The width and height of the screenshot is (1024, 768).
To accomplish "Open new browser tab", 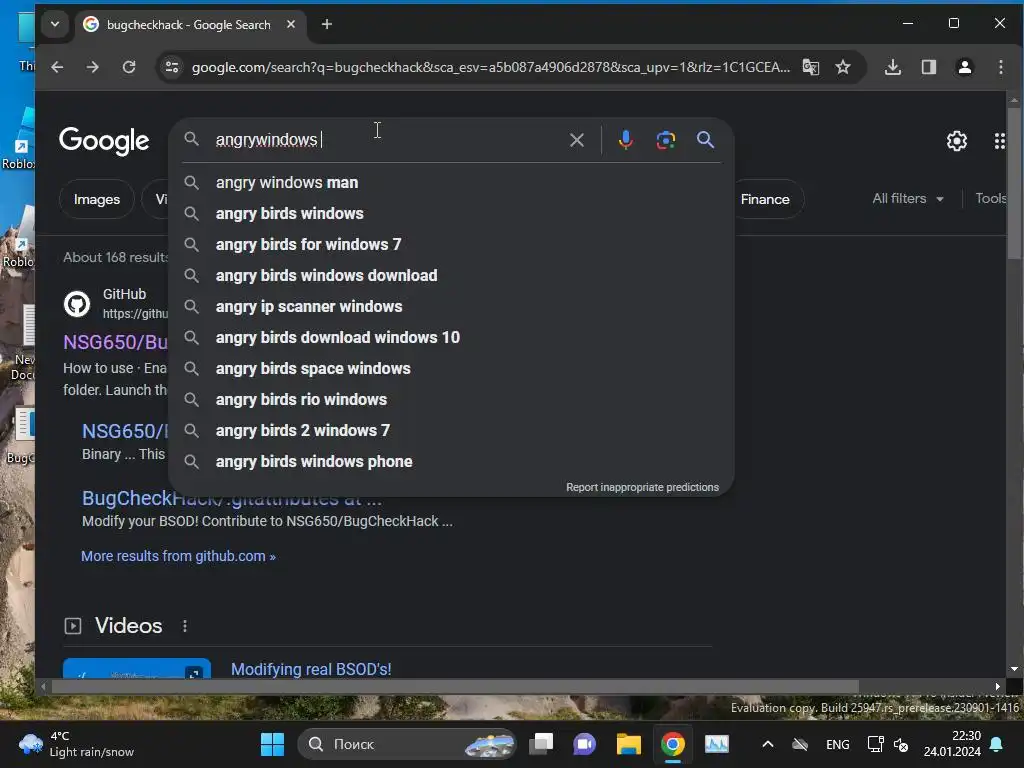I will 327,25.
